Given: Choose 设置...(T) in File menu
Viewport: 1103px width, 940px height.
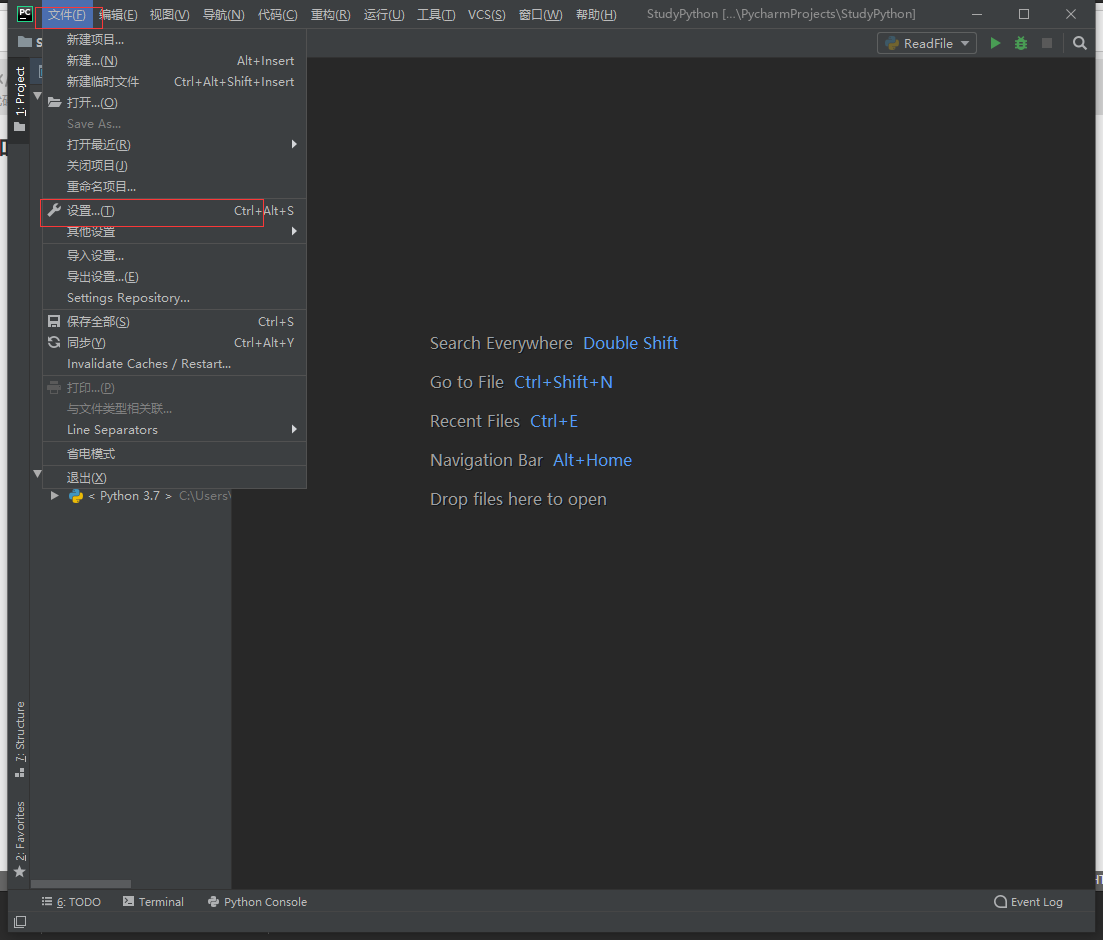Looking at the screenshot, I should (x=174, y=210).
